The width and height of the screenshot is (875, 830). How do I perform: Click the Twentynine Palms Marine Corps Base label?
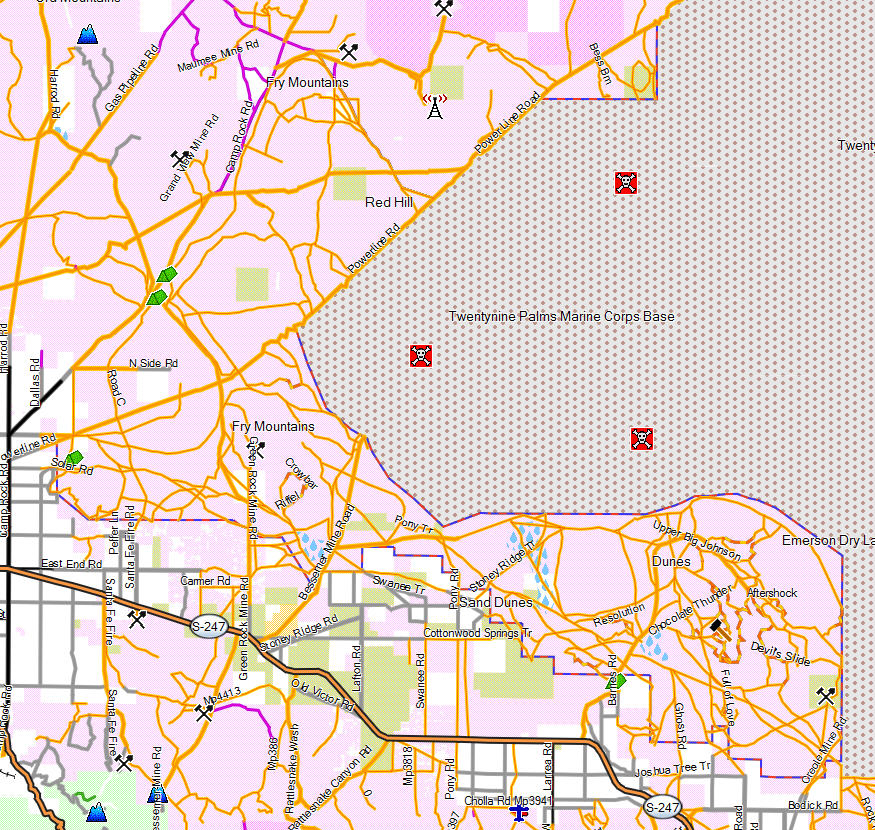(x=561, y=316)
